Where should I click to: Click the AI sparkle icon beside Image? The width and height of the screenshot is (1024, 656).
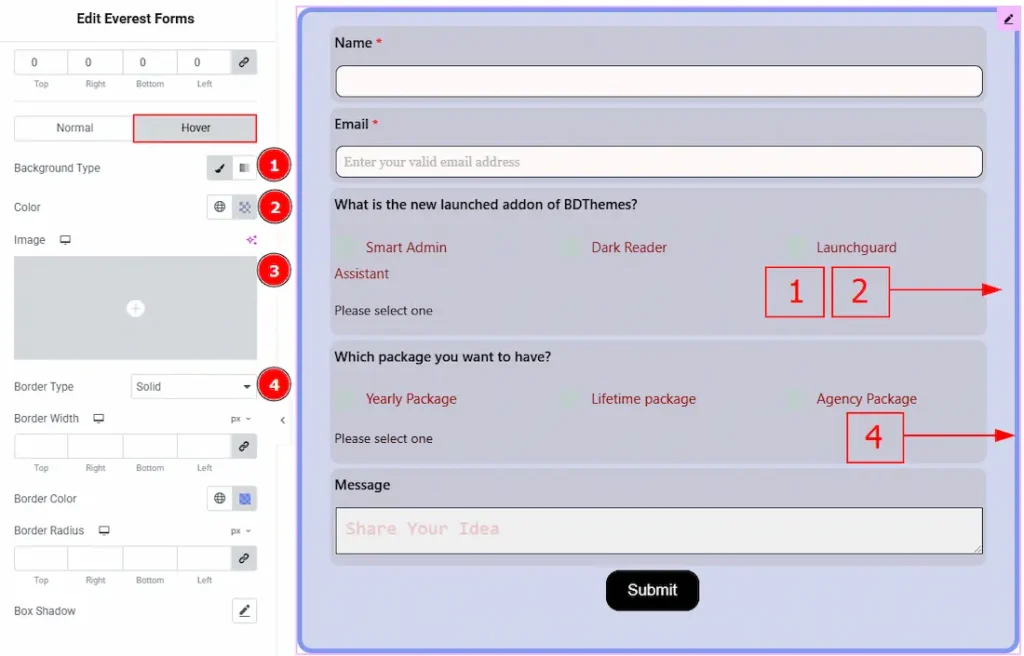click(x=251, y=240)
